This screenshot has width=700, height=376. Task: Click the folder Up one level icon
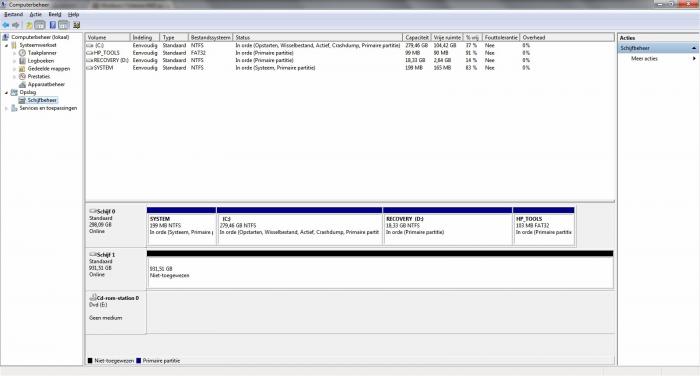[29, 25]
